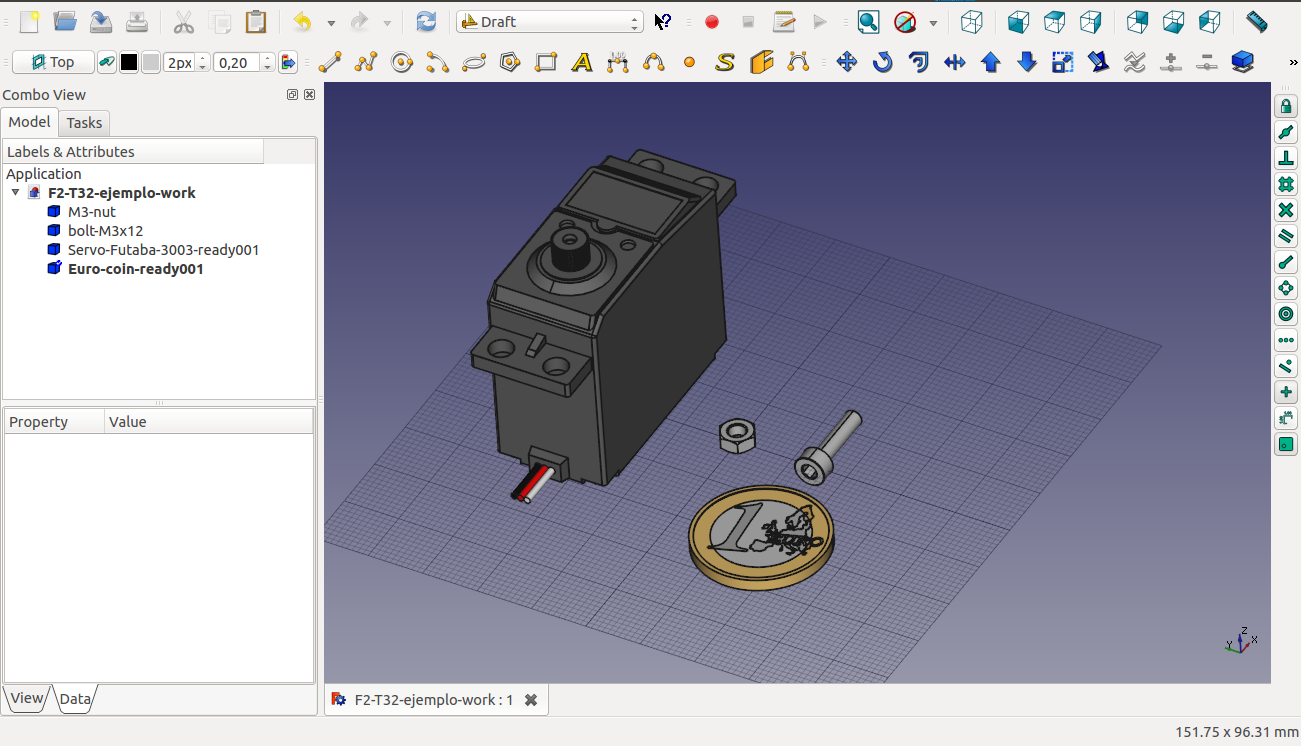Select the Draft Circle tool
Image resolution: width=1301 pixels, height=746 pixels.
(x=402, y=63)
